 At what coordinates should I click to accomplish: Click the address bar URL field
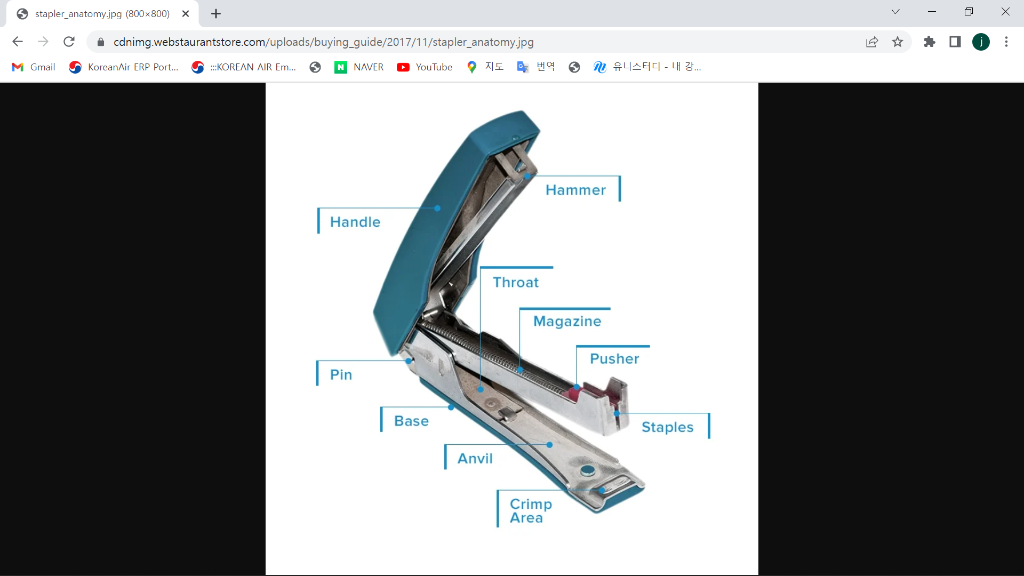click(x=400, y=43)
